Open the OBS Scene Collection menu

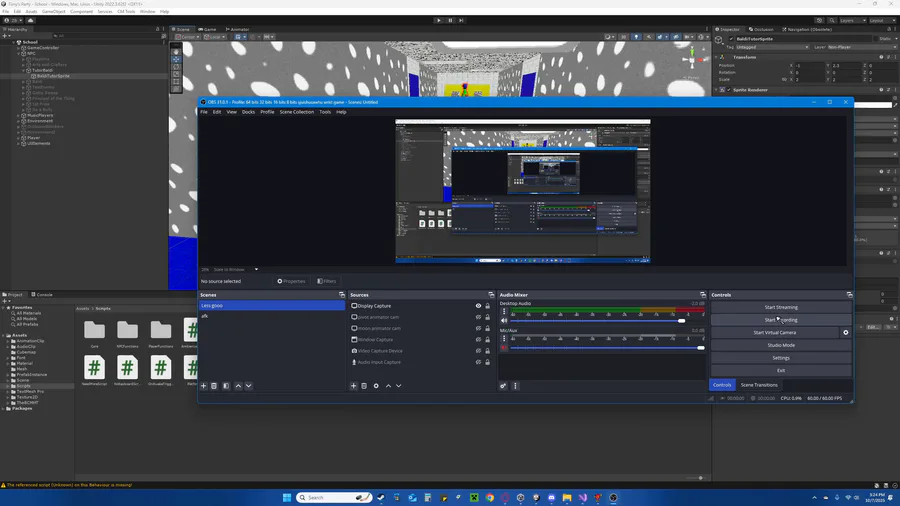(x=296, y=112)
